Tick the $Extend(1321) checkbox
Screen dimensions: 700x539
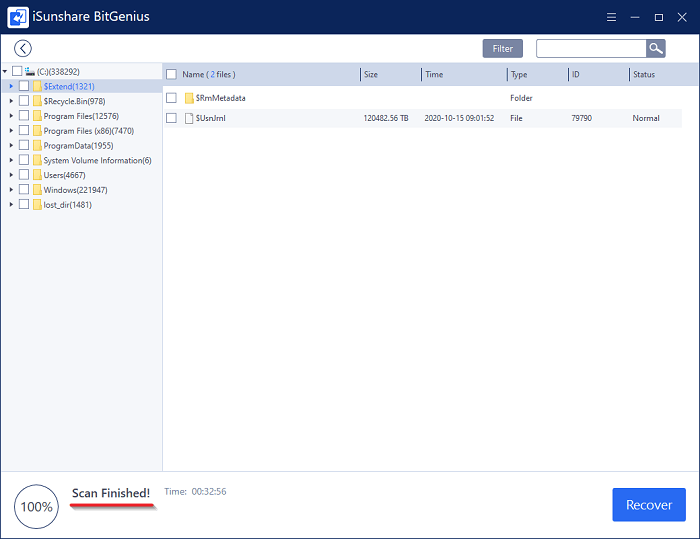tap(24, 86)
